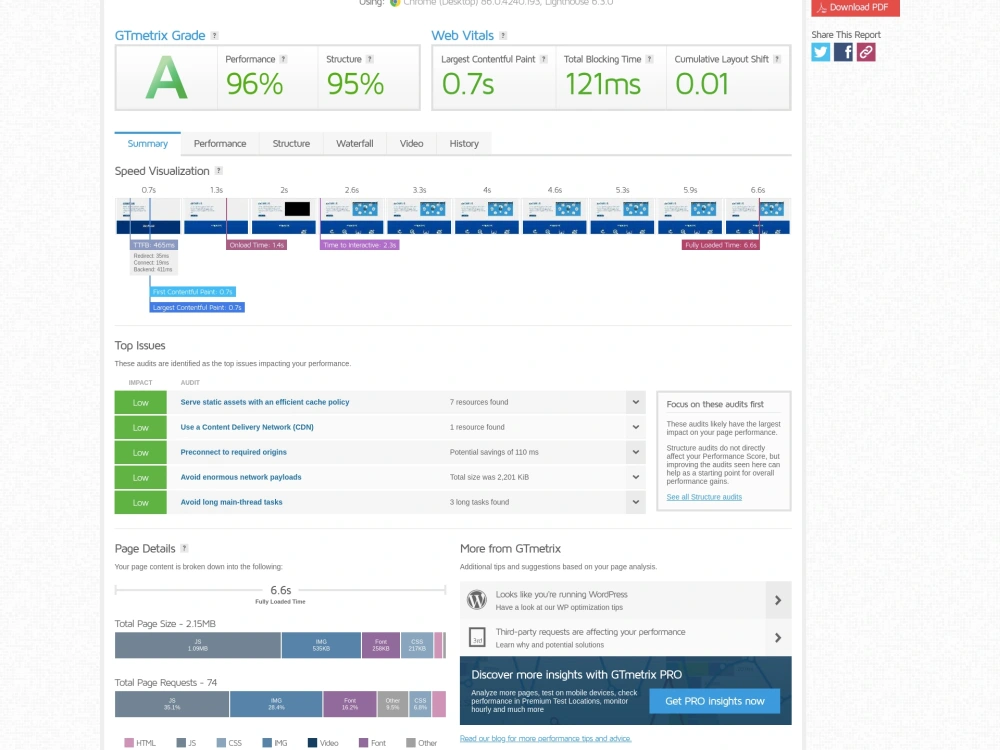Click the CSS legend swatch
The width and height of the screenshot is (1000, 750).
(x=221, y=743)
